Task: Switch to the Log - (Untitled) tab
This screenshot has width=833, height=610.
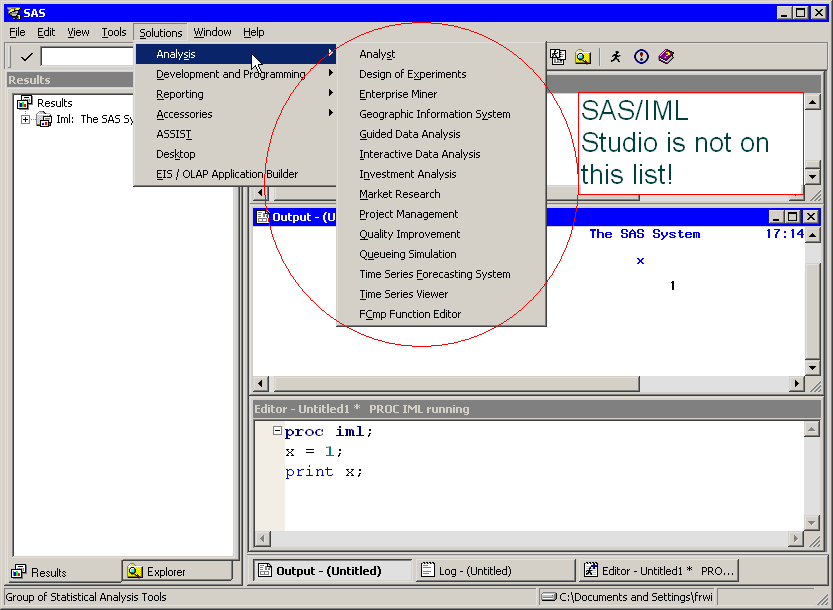Action: (494, 571)
